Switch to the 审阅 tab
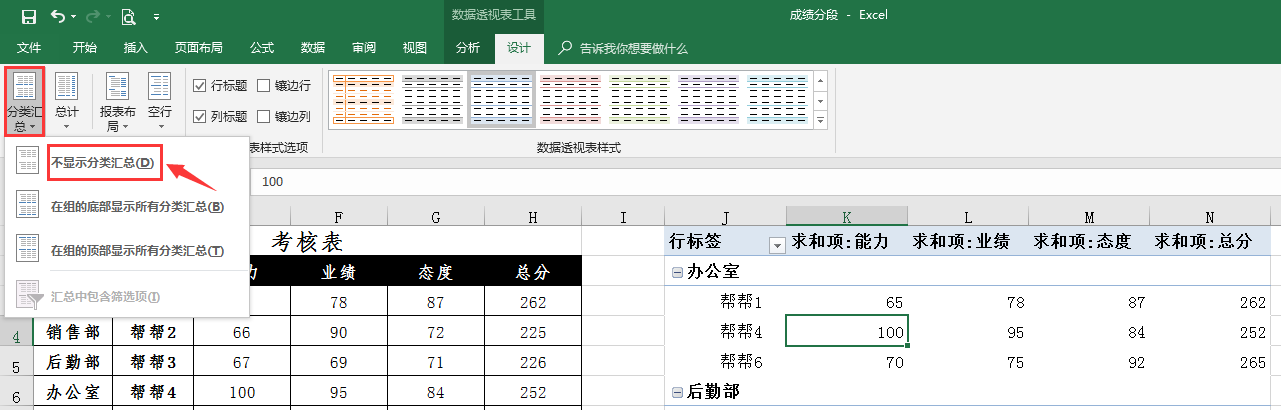1281x410 pixels. pos(364,48)
